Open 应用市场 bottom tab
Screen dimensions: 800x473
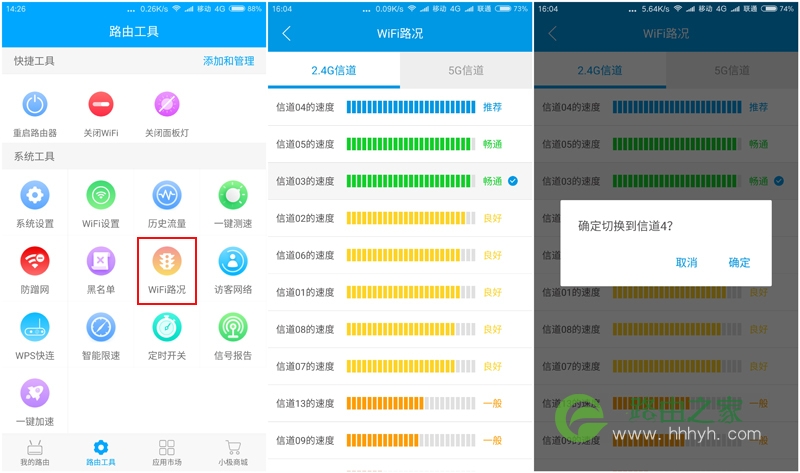(x=167, y=453)
